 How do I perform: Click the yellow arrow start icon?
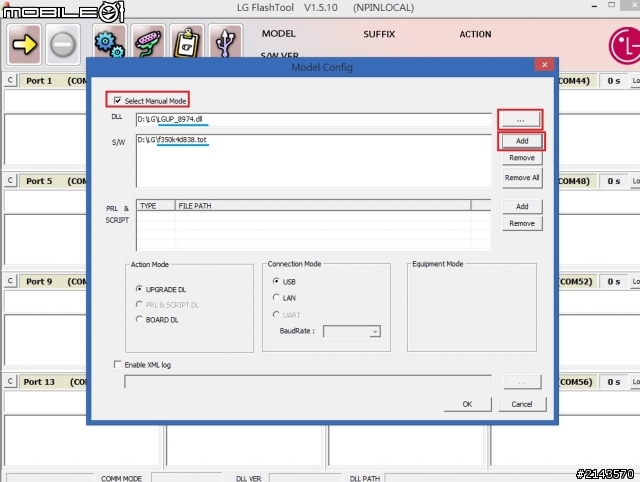click(x=24, y=44)
